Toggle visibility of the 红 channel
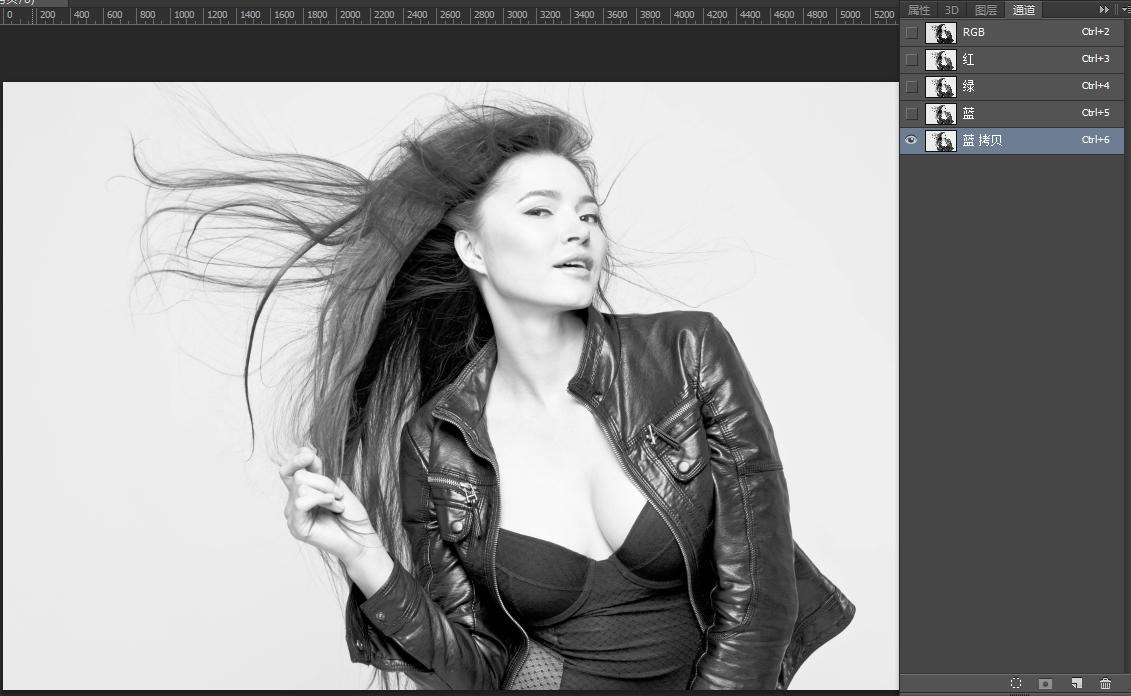The width and height of the screenshot is (1131, 696). click(912, 59)
